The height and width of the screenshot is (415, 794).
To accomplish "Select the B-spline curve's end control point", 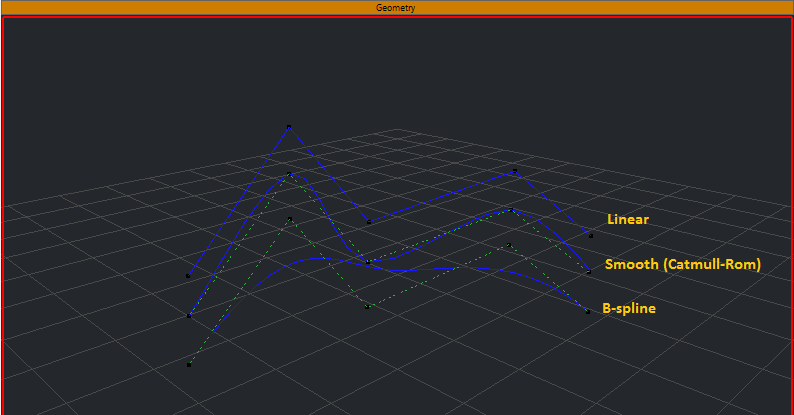I will (588, 312).
